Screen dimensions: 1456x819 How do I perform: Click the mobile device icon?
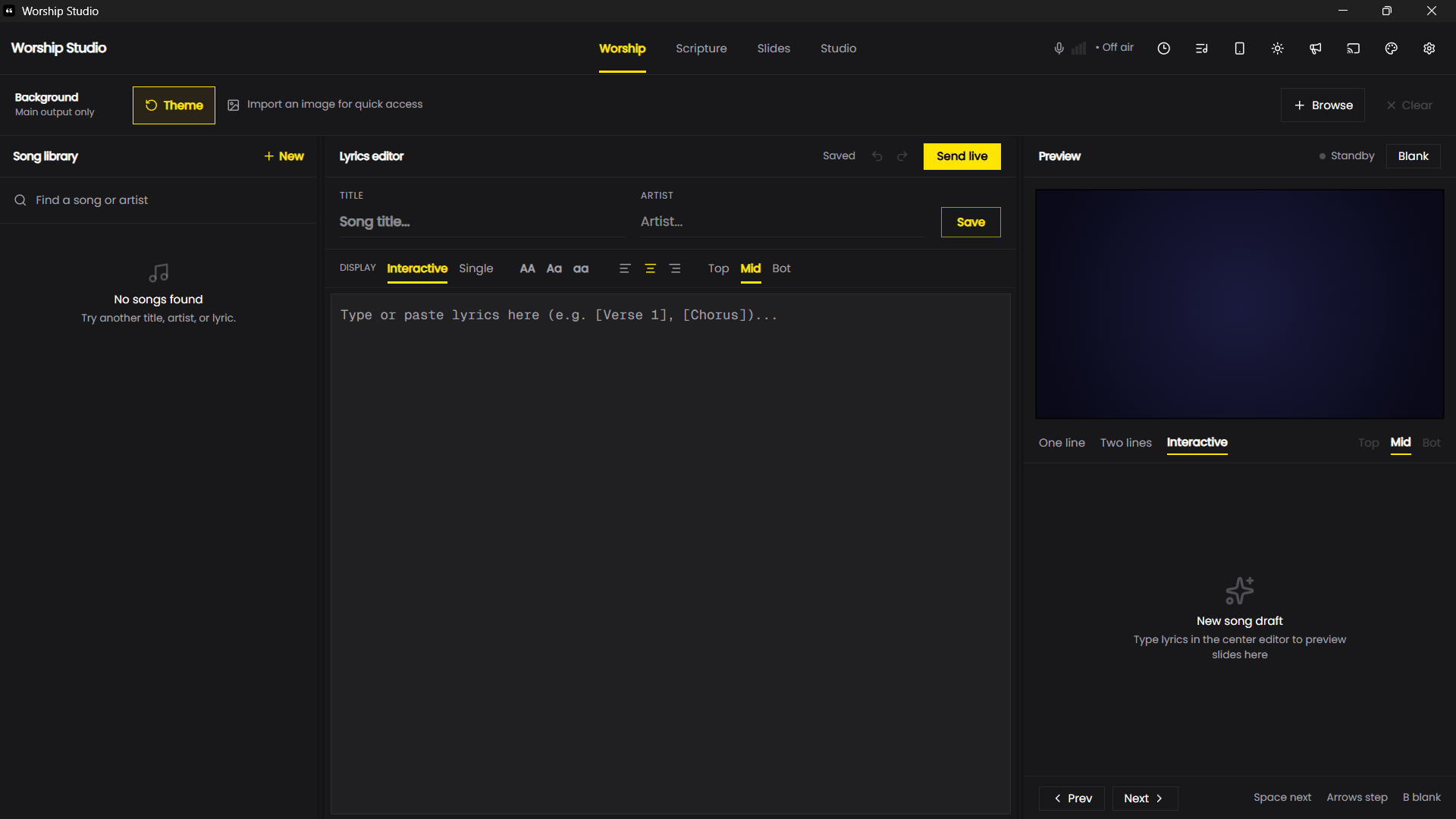(x=1239, y=49)
